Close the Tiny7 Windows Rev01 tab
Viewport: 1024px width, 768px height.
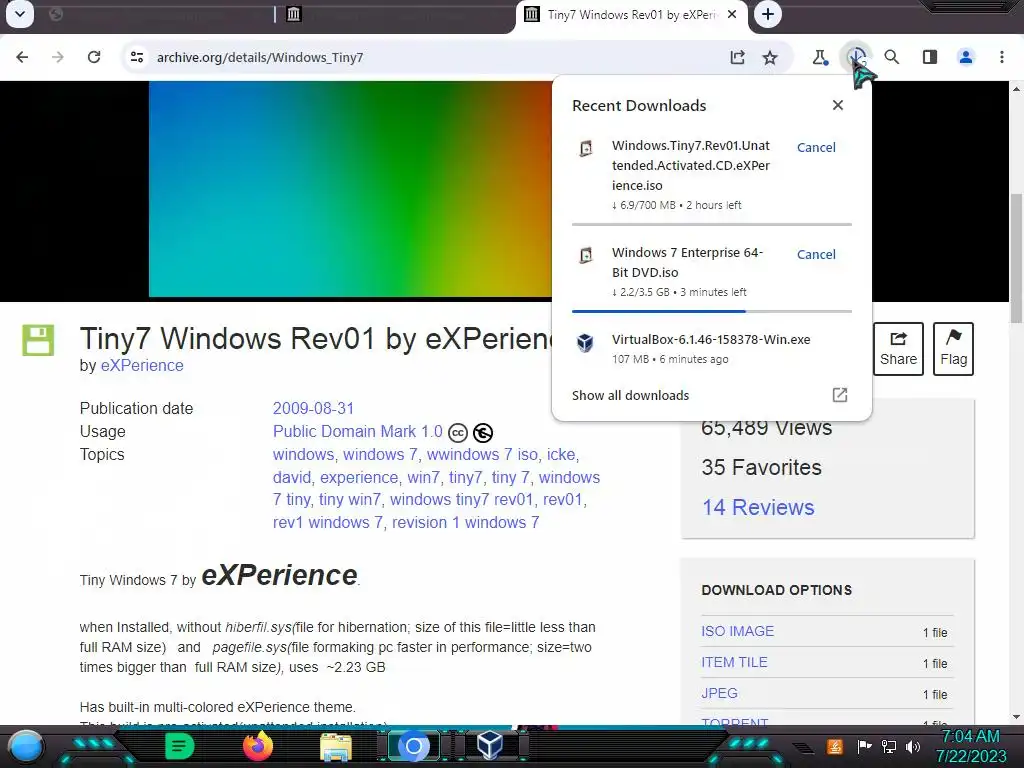(x=732, y=14)
